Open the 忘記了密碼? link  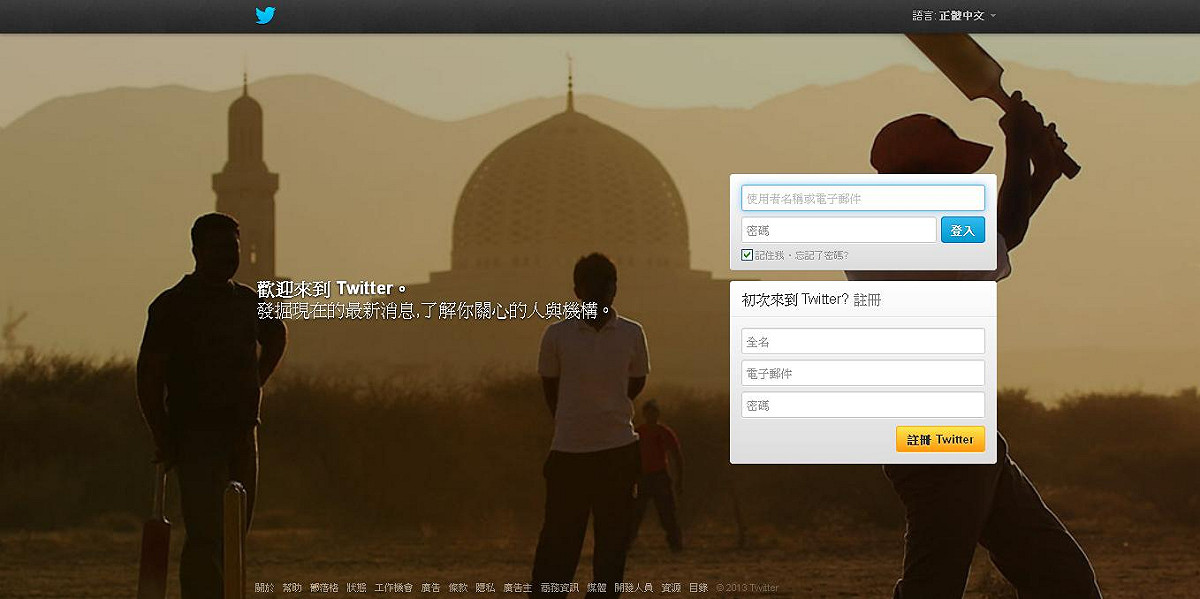tap(822, 255)
